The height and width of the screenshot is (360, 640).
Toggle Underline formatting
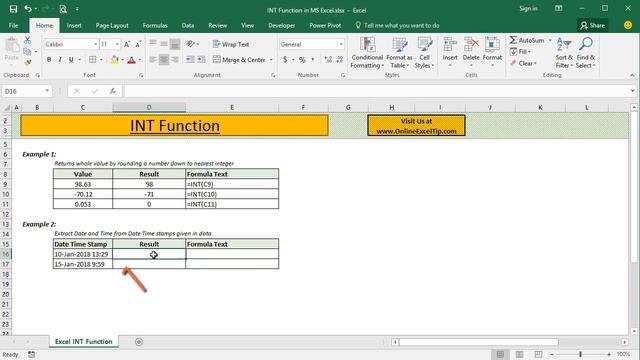point(71,60)
